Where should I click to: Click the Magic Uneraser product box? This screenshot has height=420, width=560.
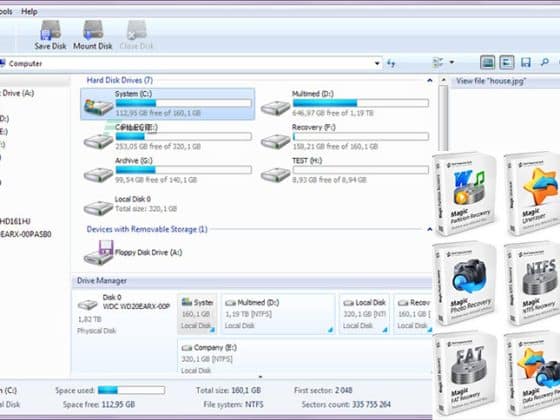tap(532, 194)
